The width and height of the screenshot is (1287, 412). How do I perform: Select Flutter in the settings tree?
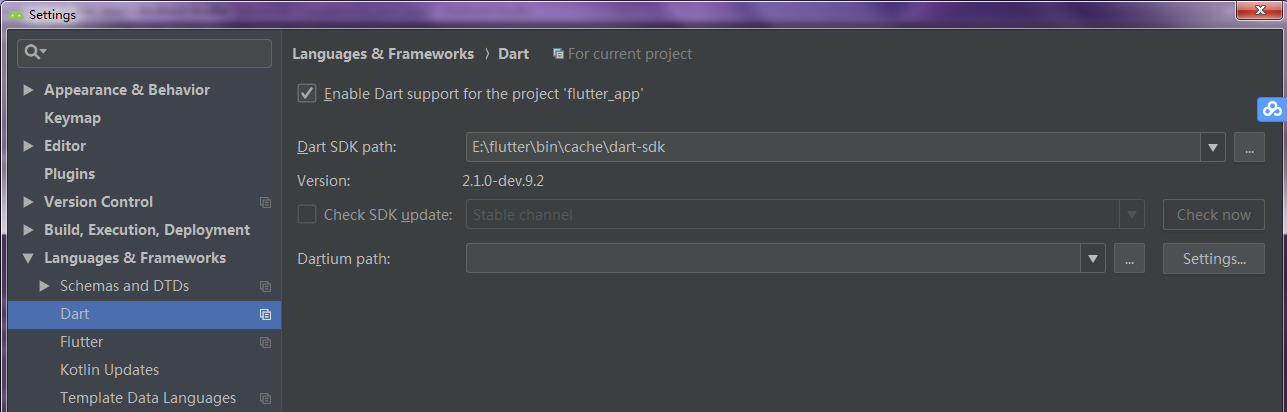pyautogui.click(x=81, y=342)
